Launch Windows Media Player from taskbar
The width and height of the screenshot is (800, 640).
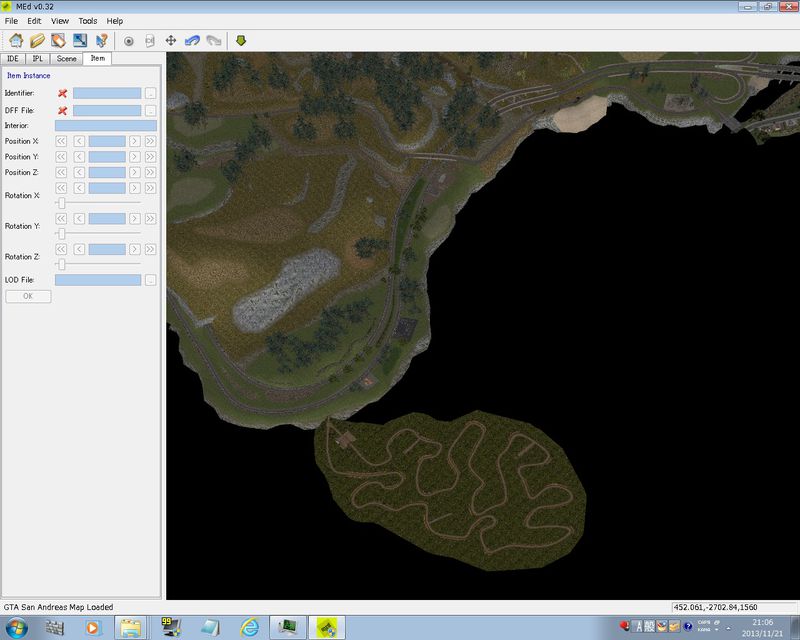(92, 627)
